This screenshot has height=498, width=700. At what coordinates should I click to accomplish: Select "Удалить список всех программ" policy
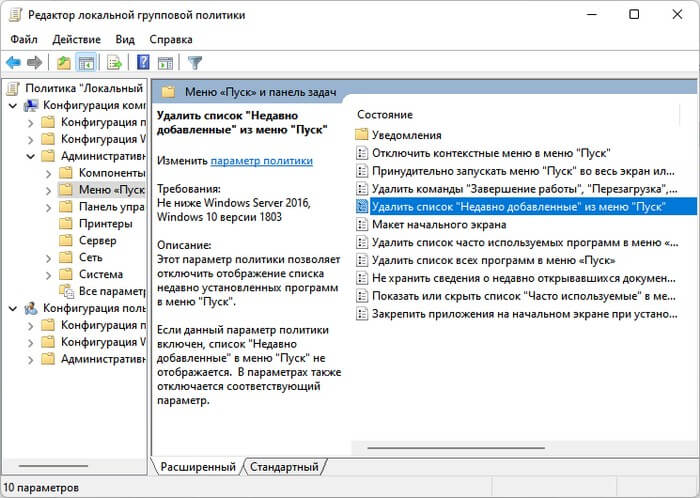click(494, 260)
